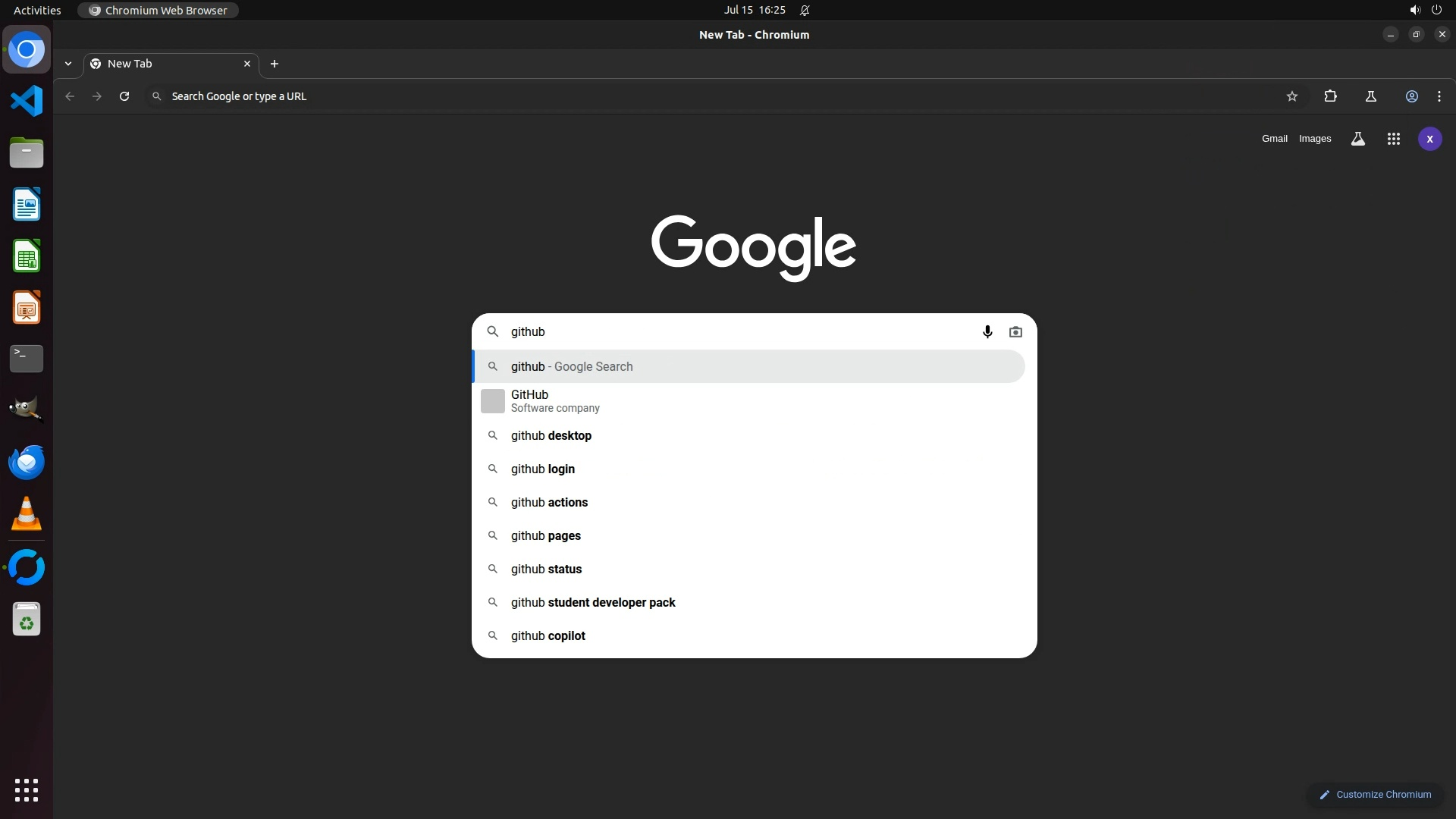Click the Customize Chromium button
1456x819 pixels.
1375,795
